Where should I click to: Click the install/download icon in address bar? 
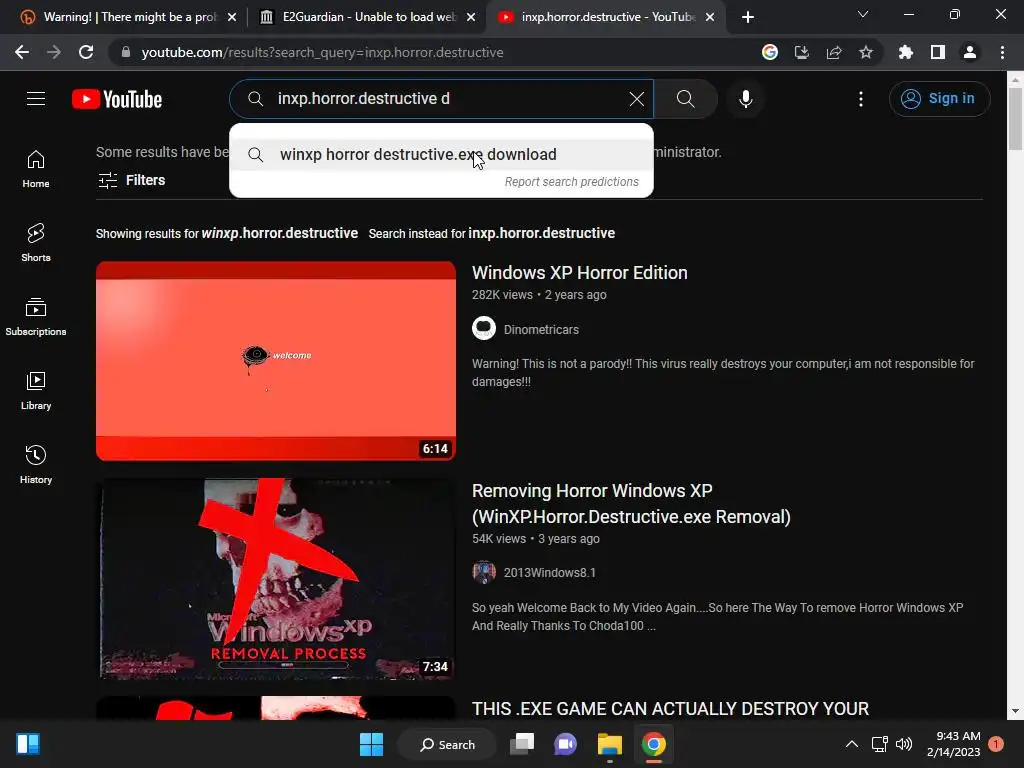801,52
